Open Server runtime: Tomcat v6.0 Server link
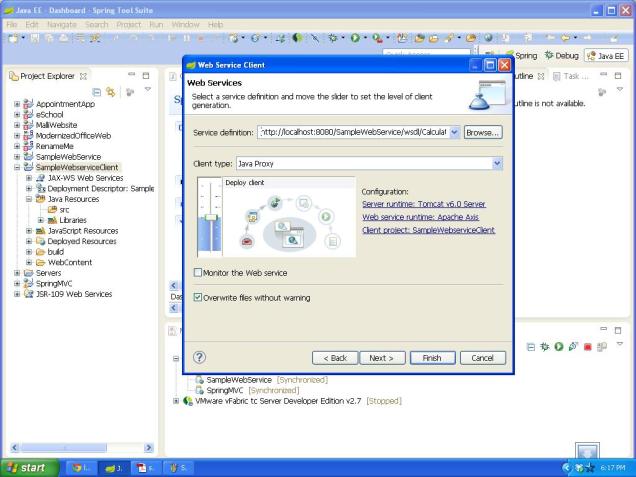This screenshot has height=477, width=636. point(423,204)
